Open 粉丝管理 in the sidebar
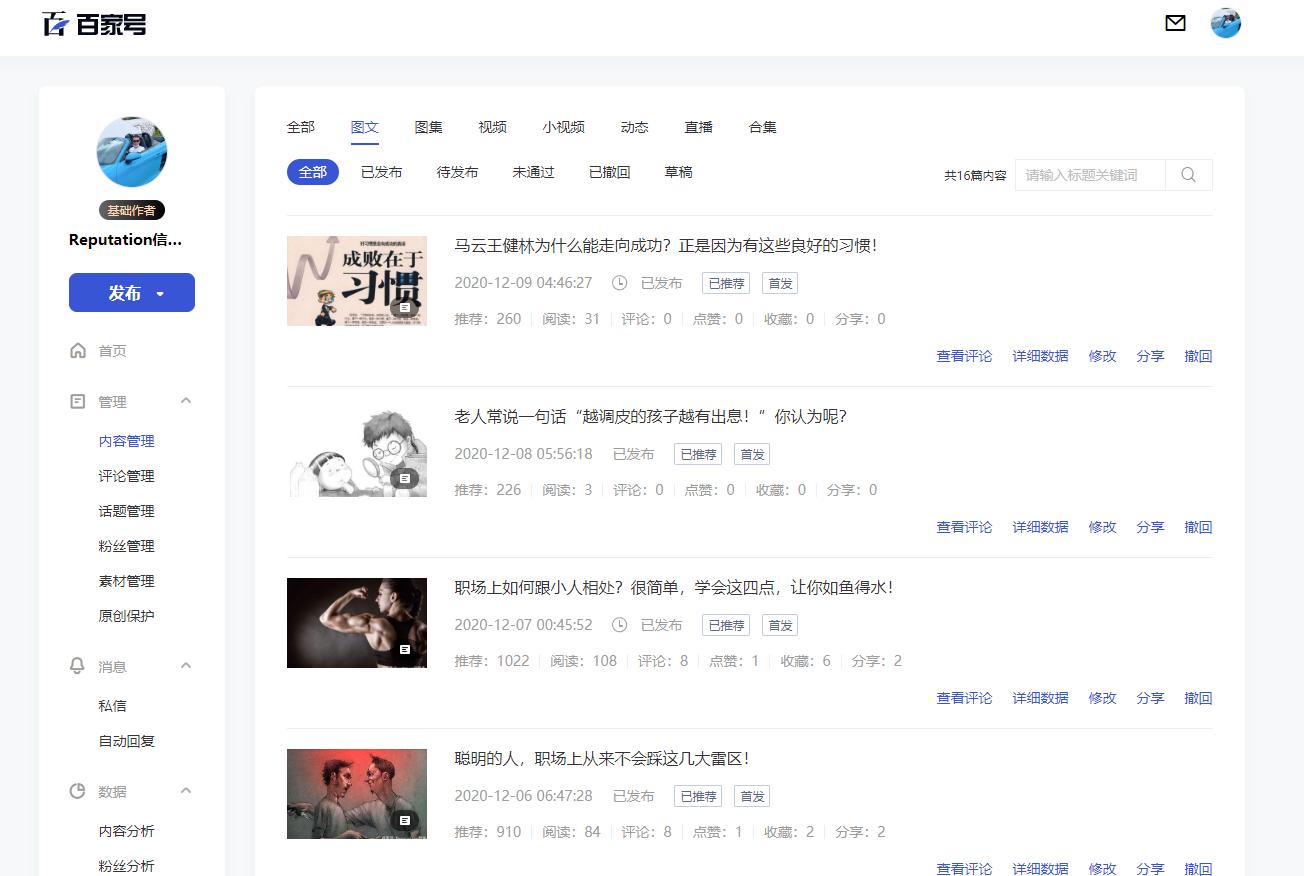Screen dimensions: 1304x876 (127, 546)
